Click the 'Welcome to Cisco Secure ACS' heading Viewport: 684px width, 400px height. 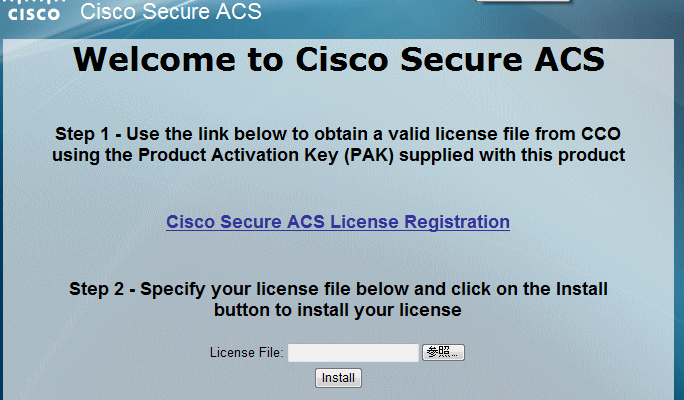click(338, 60)
